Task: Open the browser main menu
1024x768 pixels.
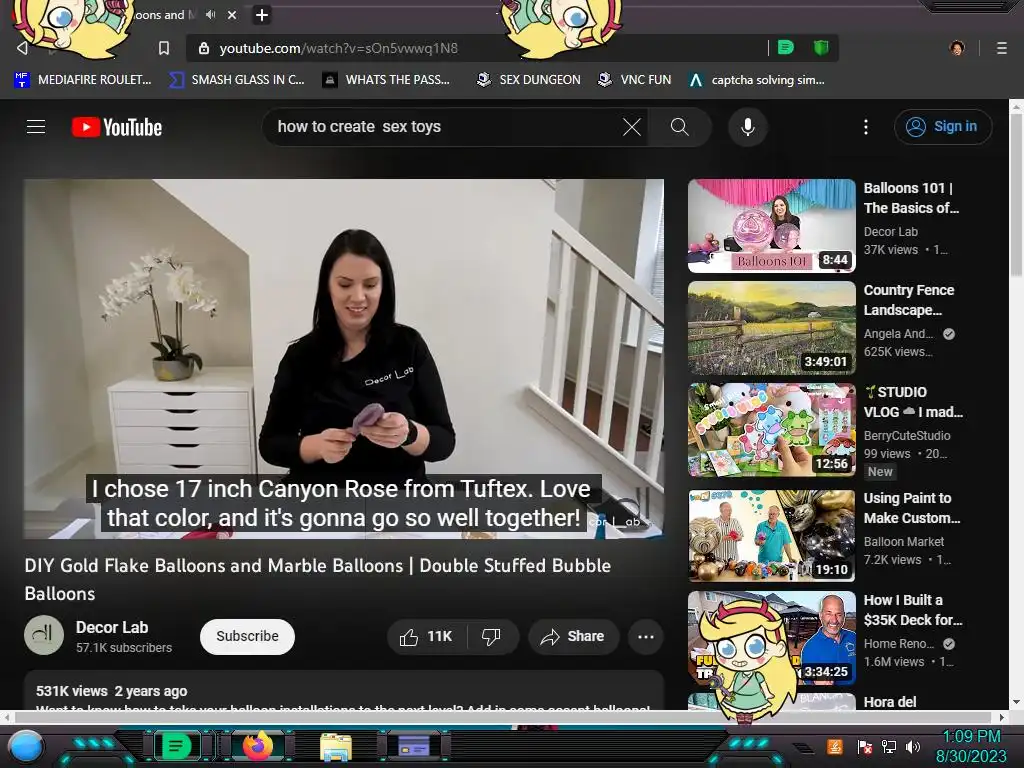Action: (1002, 48)
